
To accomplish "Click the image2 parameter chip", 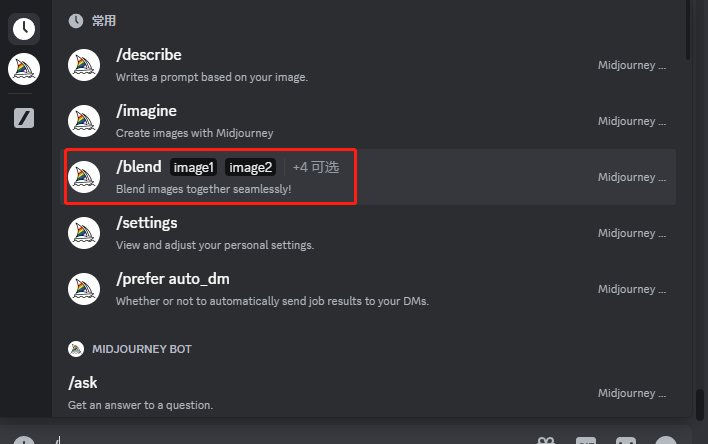I will 251,167.
